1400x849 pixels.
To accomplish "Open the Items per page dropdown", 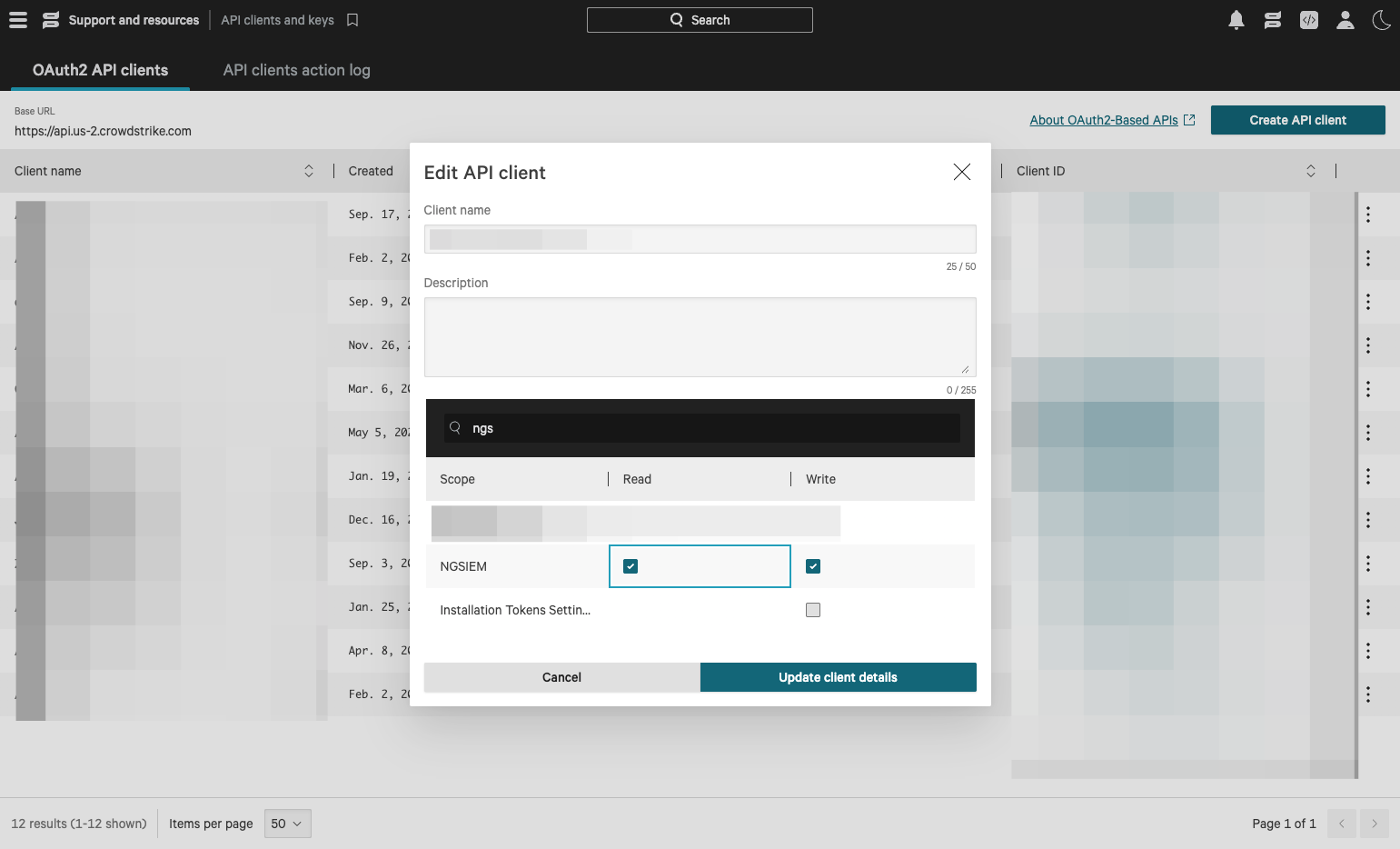I will click(x=287, y=824).
